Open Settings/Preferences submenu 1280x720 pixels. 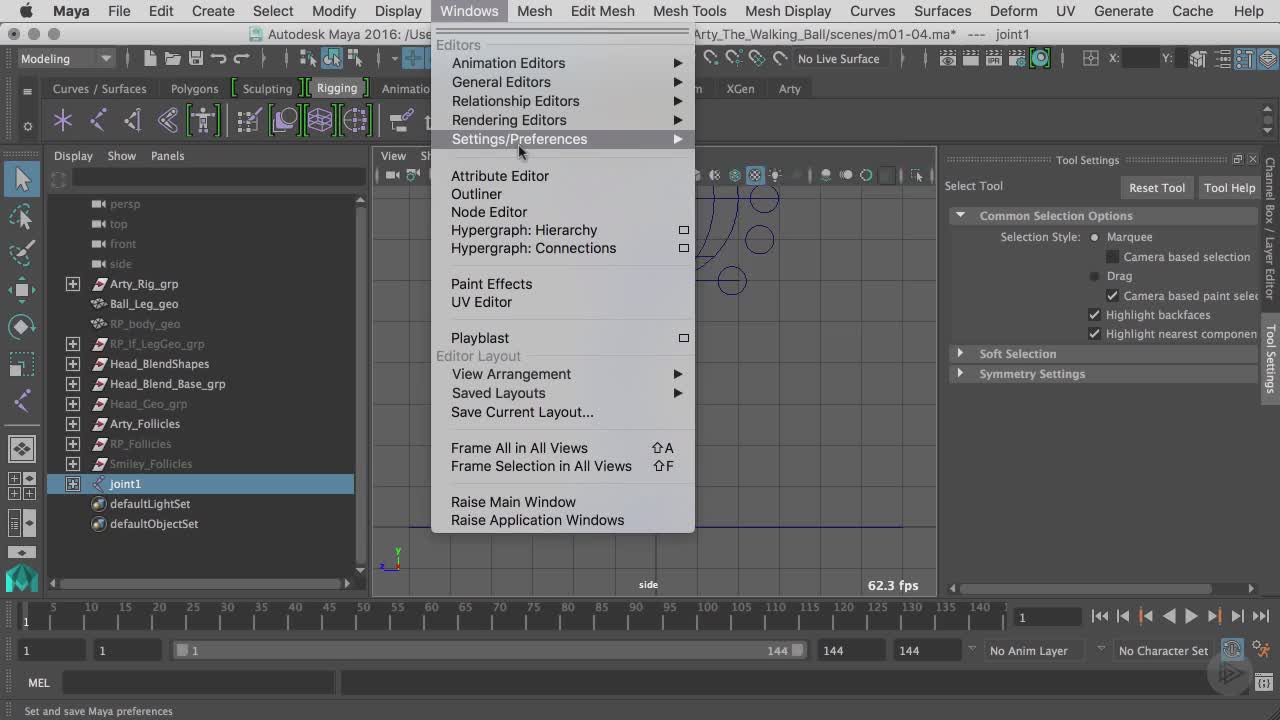pyautogui.click(x=563, y=139)
